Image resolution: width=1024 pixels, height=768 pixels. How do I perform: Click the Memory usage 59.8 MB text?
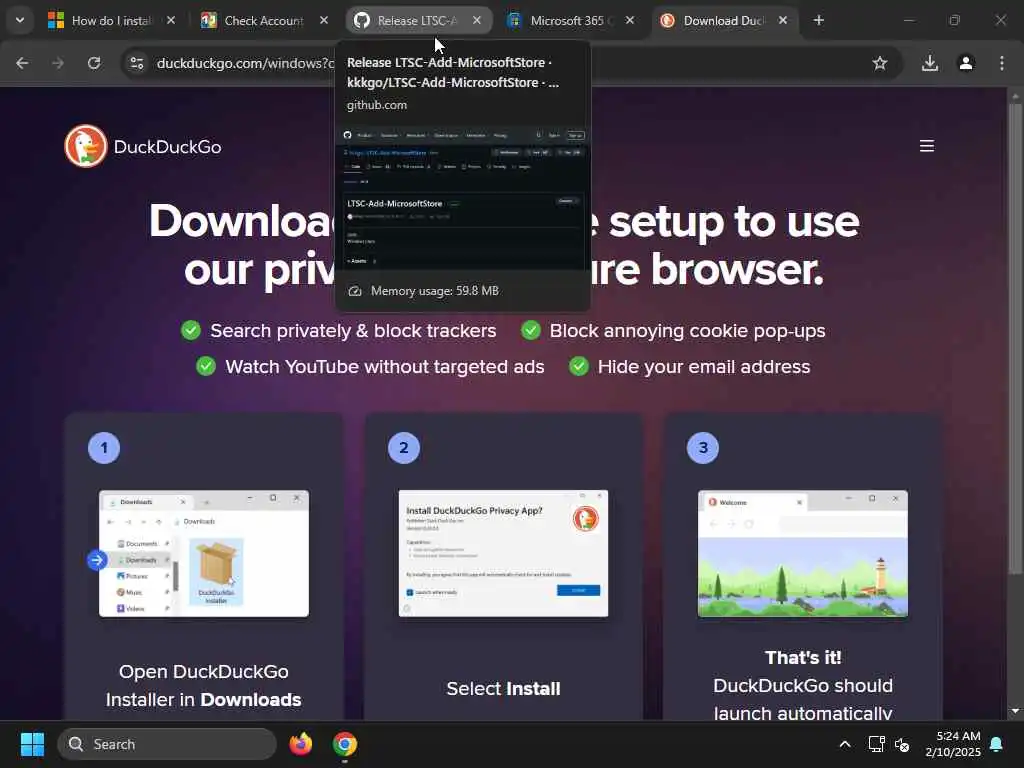coord(435,291)
